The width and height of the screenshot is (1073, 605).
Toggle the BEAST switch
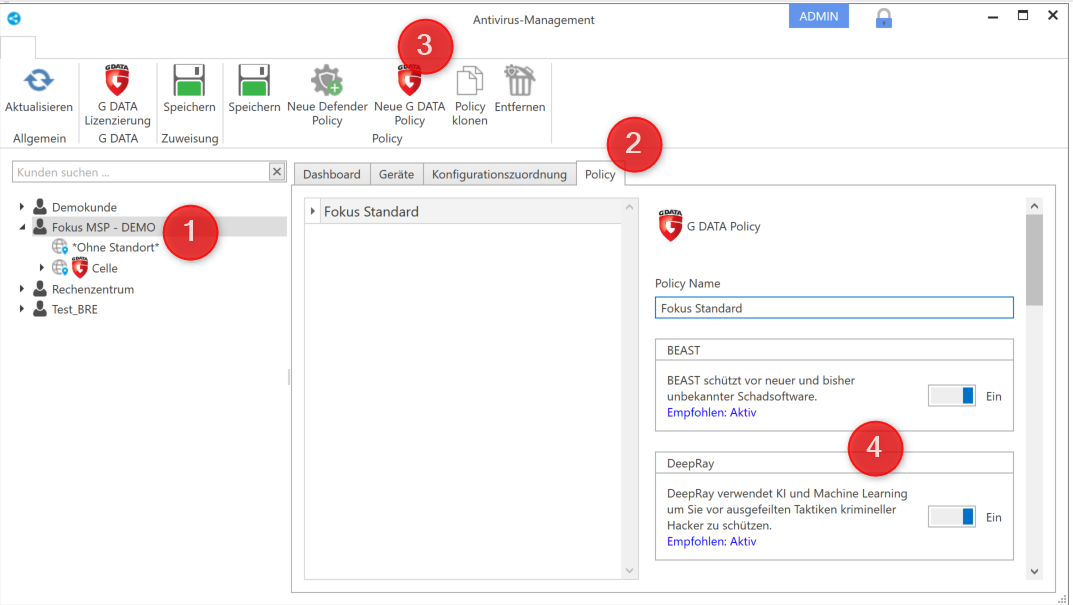click(951, 396)
